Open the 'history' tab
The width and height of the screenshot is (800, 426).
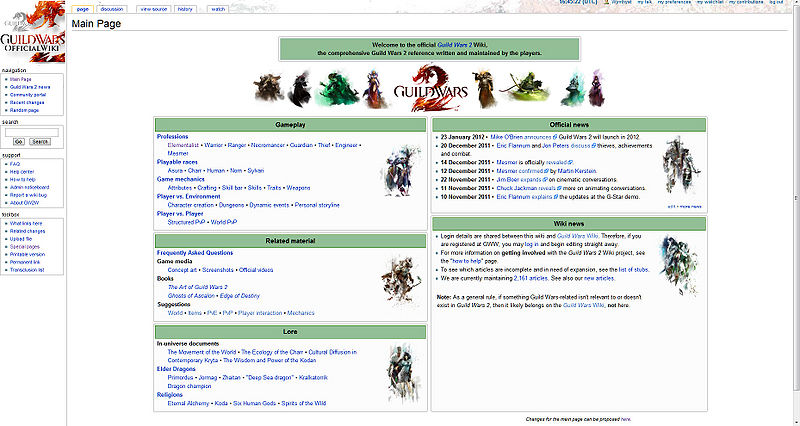coord(185,9)
